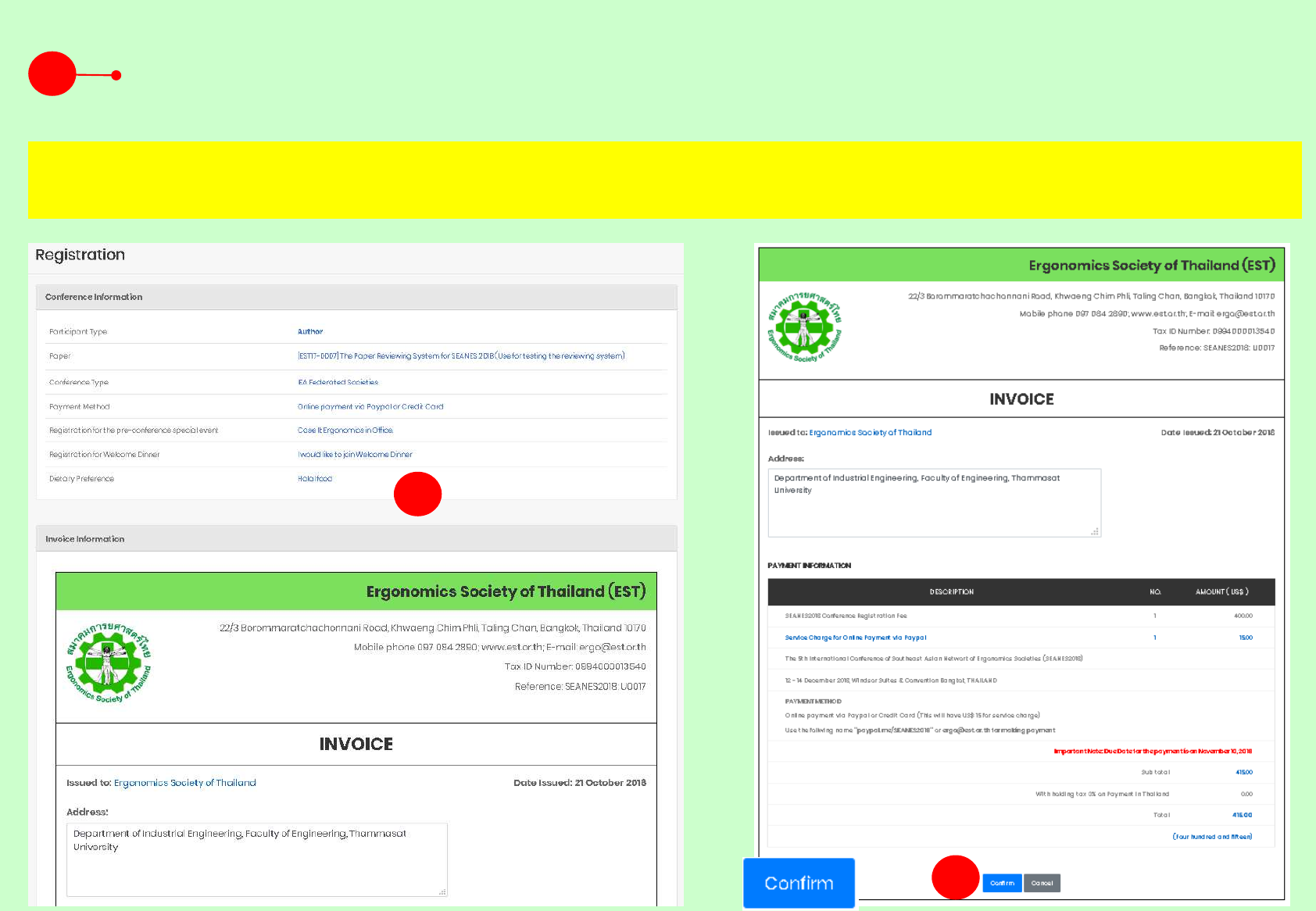This screenshot has height=911, width=1316.
Task: Select the 'EA Federated Societies' conference type value
Action: 338,382
